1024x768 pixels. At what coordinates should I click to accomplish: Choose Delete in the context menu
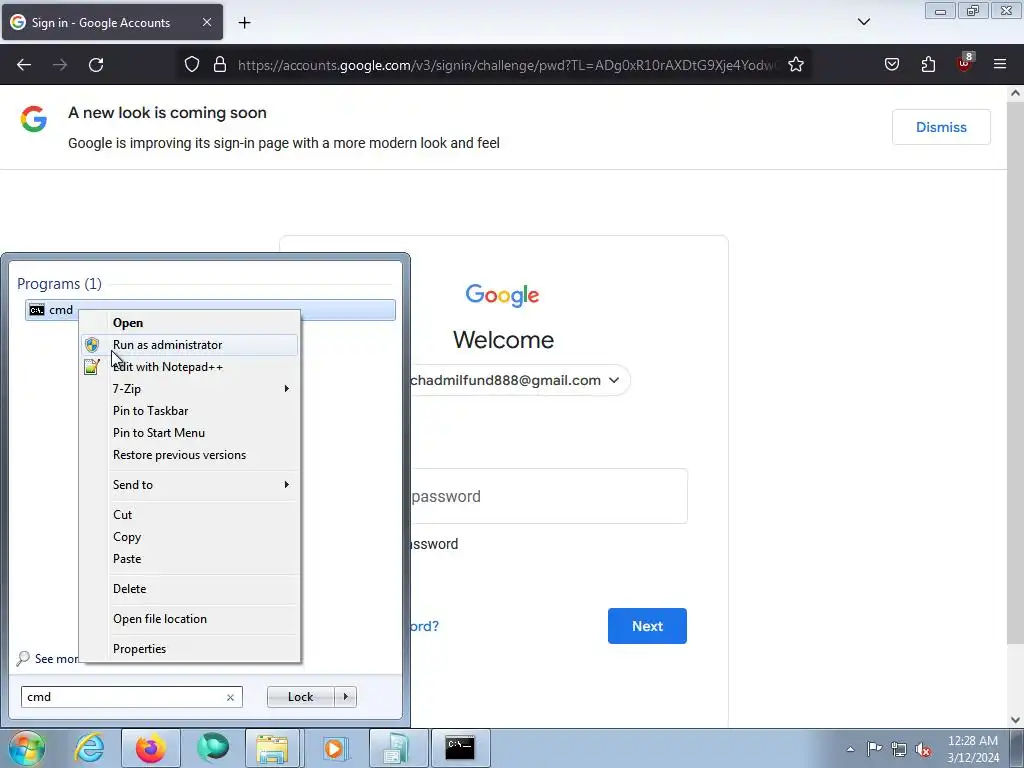pyautogui.click(x=189, y=589)
